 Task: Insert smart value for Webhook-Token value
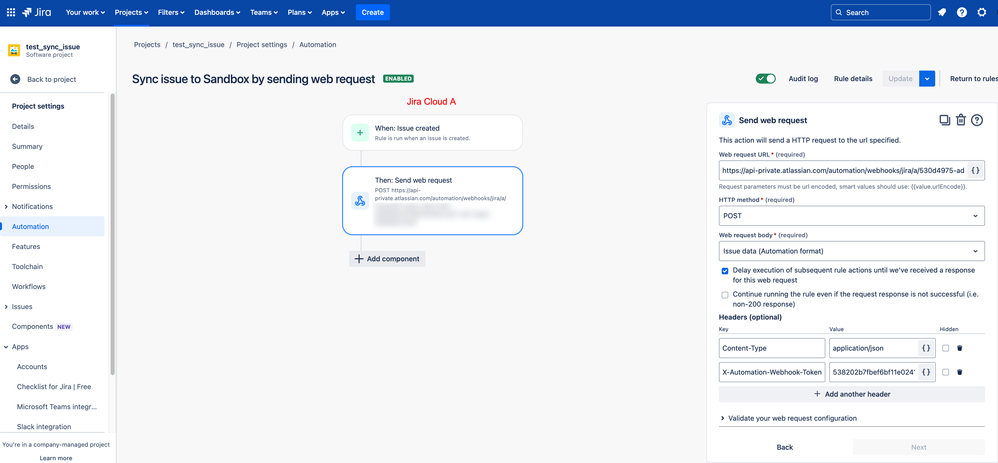(x=927, y=372)
